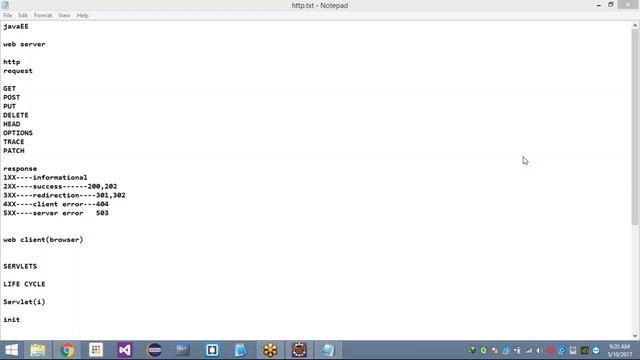
Task: Click the 'web server' line
Action: pyautogui.click(x=24, y=44)
